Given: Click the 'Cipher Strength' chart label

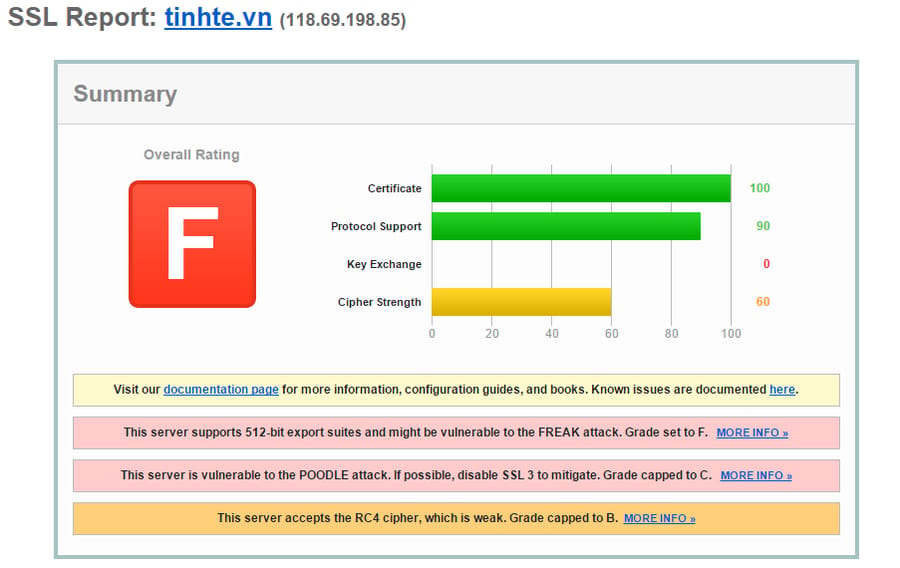Looking at the screenshot, I should pos(379,302).
